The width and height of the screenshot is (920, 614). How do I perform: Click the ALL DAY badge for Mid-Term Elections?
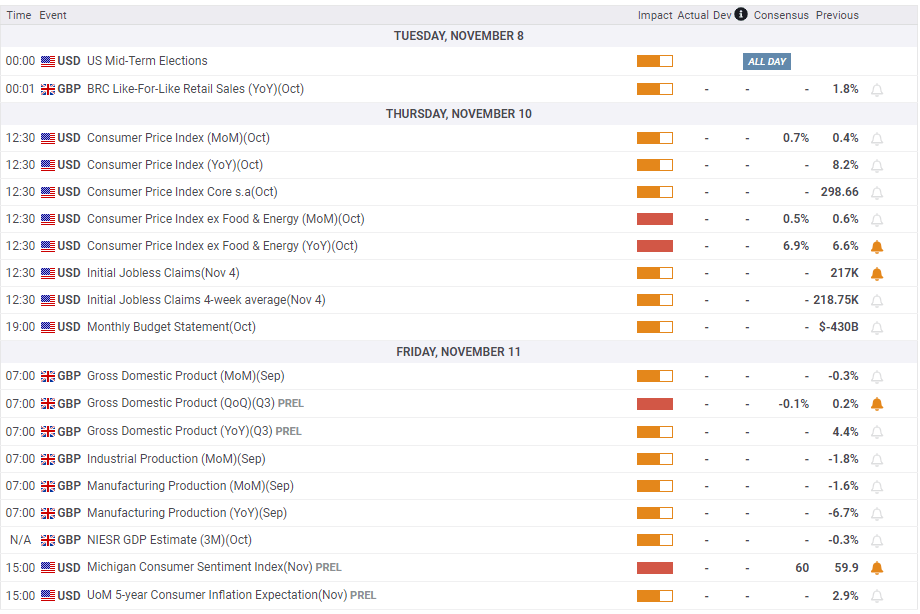(767, 62)
